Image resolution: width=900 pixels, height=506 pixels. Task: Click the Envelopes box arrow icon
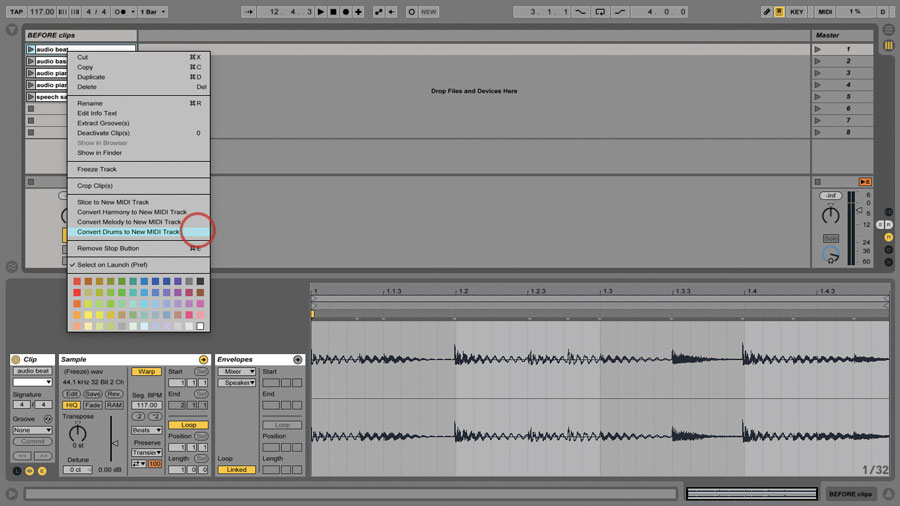297,359
